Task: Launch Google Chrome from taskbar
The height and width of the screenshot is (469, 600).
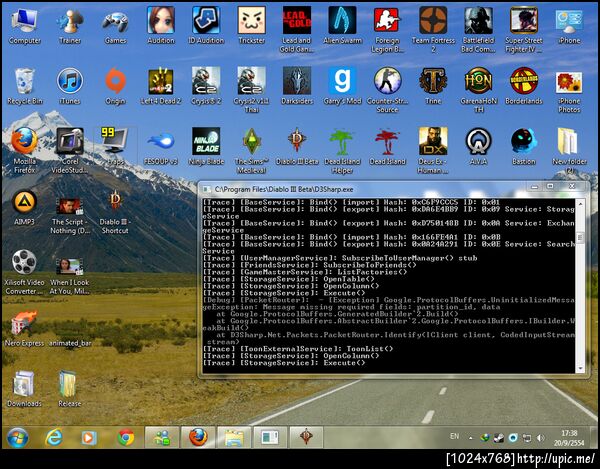Action: point(126,437)
